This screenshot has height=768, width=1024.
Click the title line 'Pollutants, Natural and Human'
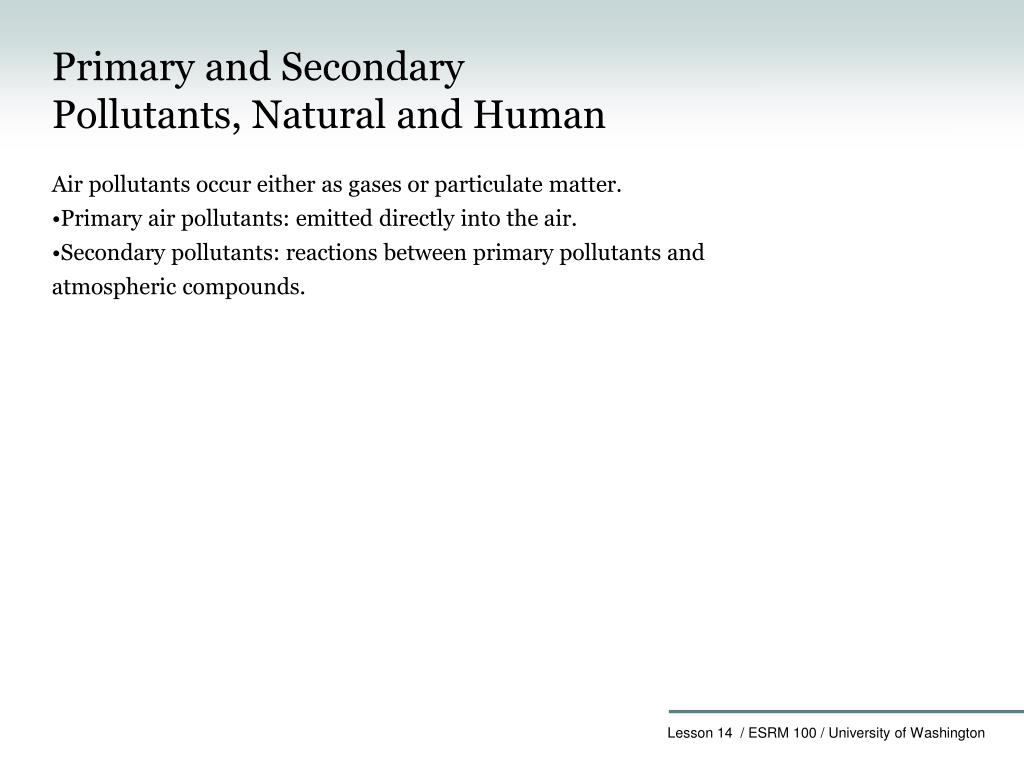point(328,115)
